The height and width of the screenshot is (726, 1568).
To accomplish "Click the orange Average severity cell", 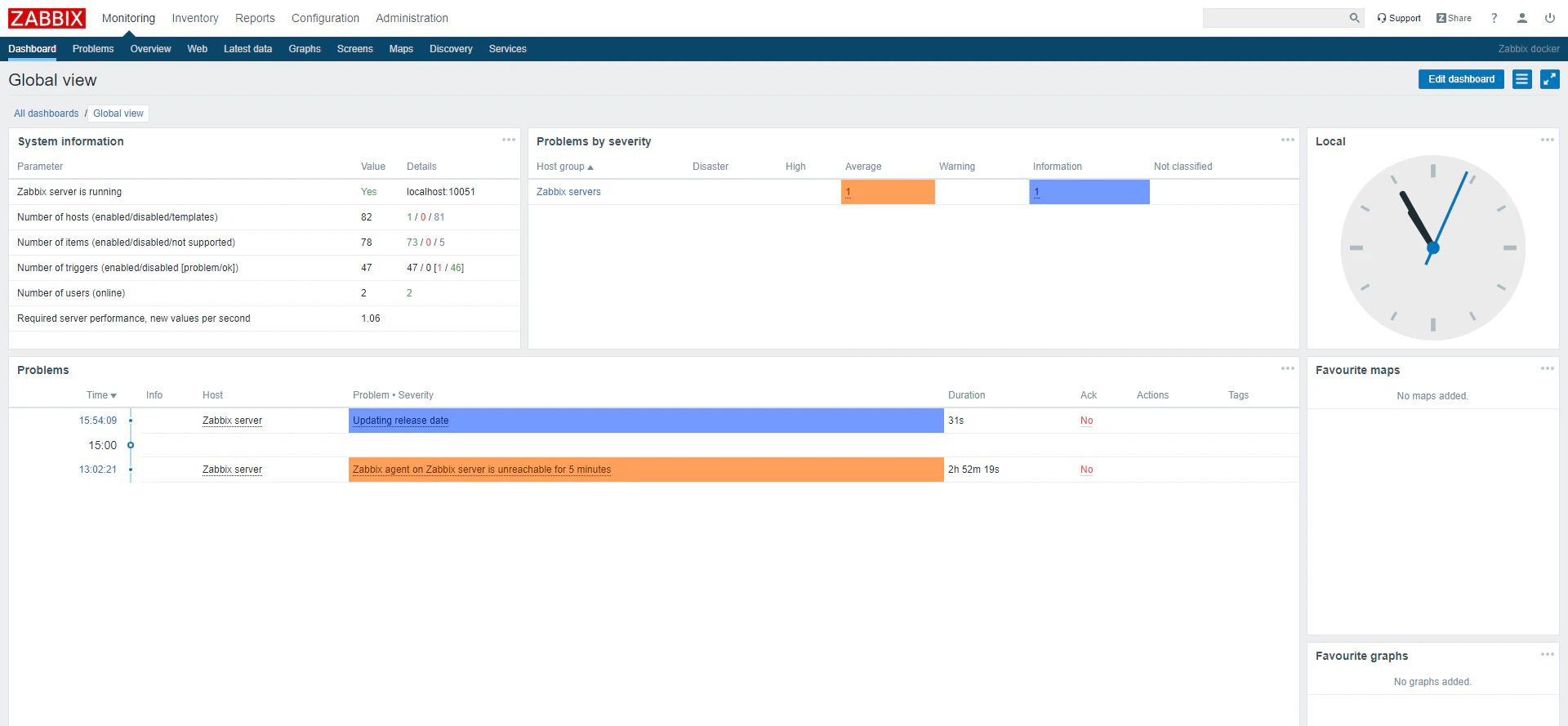I will click(x=888, y=192).
